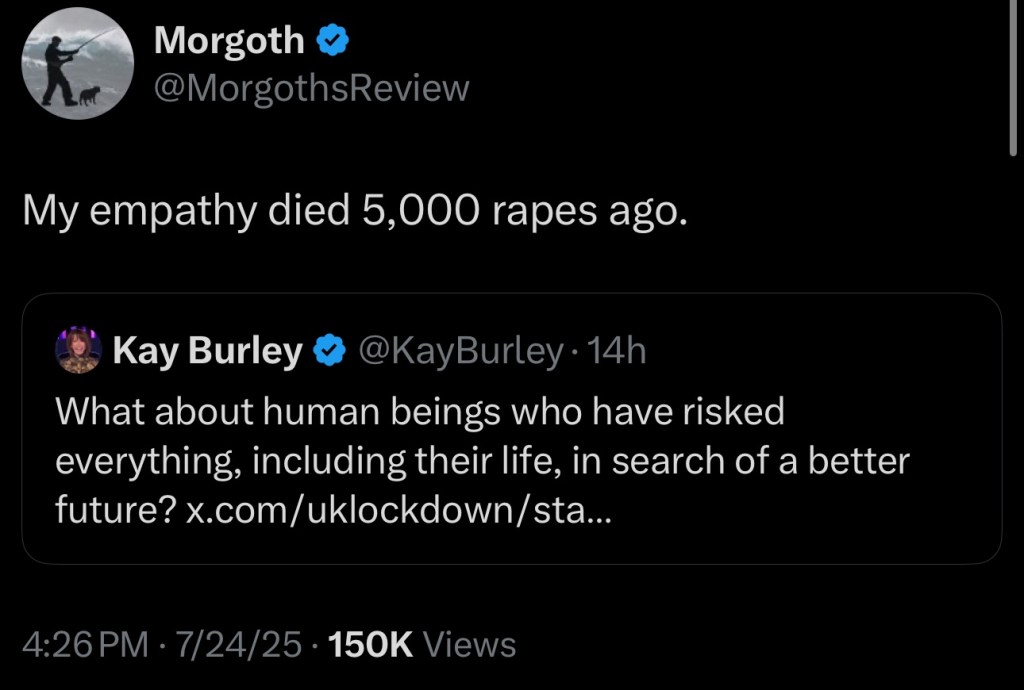This screenshot has height=690, width=1024.
Task: Click the 14h quoted tweet timestamp
Action: (x=618, y=350)
